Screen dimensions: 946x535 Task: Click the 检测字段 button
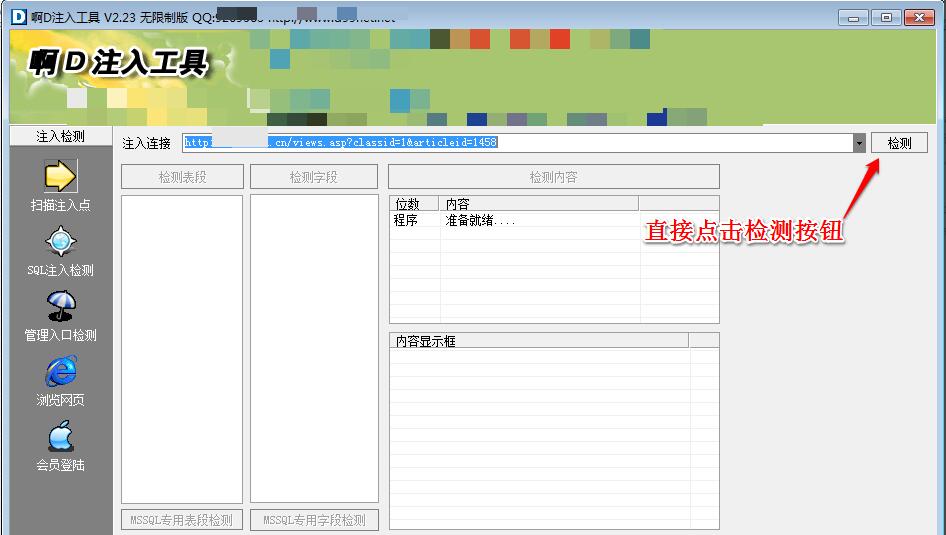point(314,177)
